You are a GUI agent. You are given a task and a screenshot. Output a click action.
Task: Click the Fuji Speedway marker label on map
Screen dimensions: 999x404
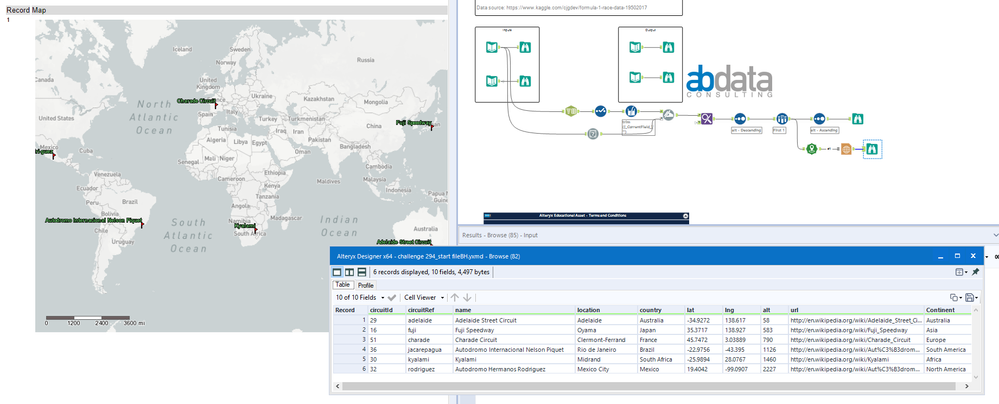click(x=414, y=122)
